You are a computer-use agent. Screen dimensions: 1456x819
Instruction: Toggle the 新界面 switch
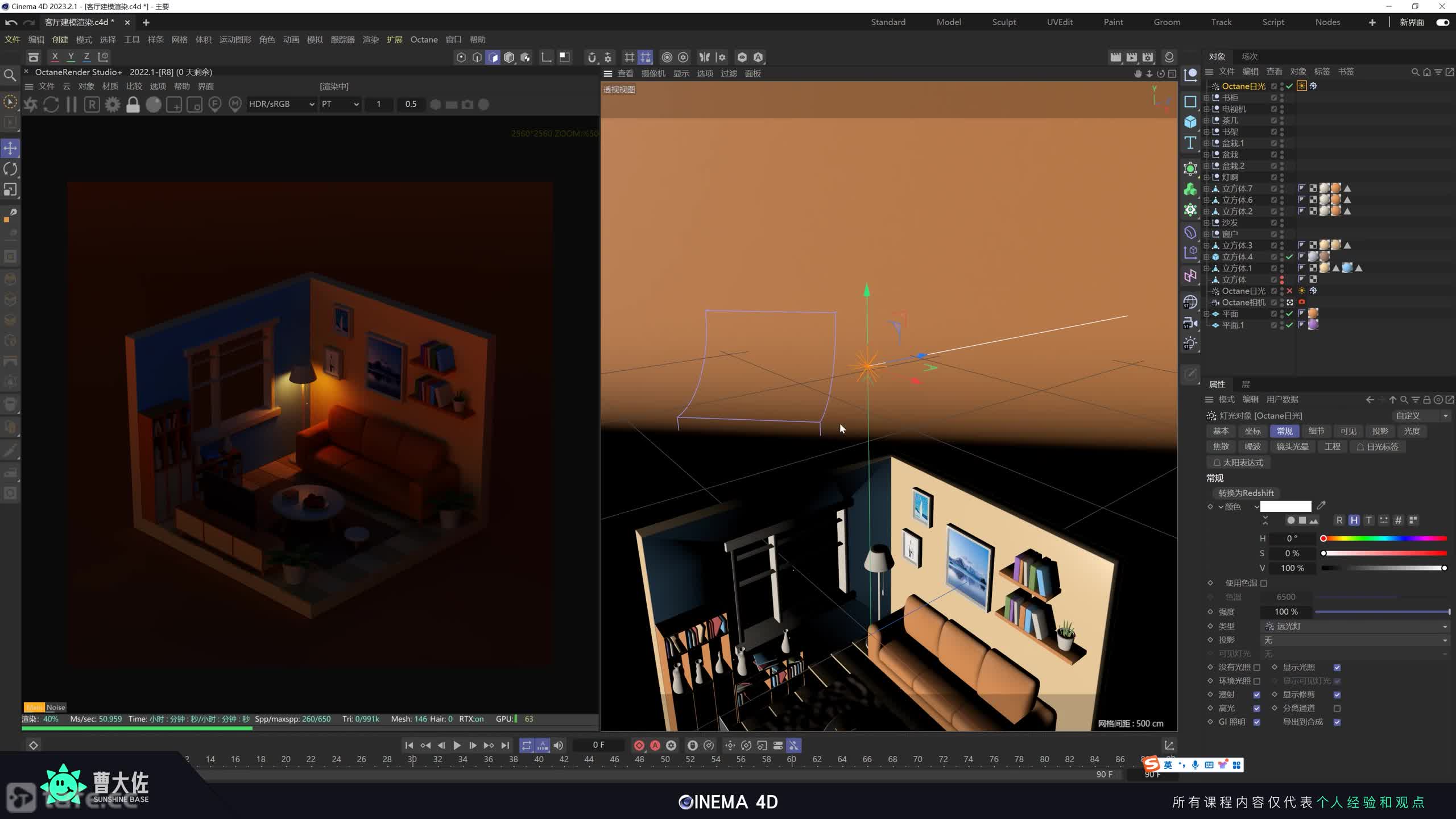1442,22
